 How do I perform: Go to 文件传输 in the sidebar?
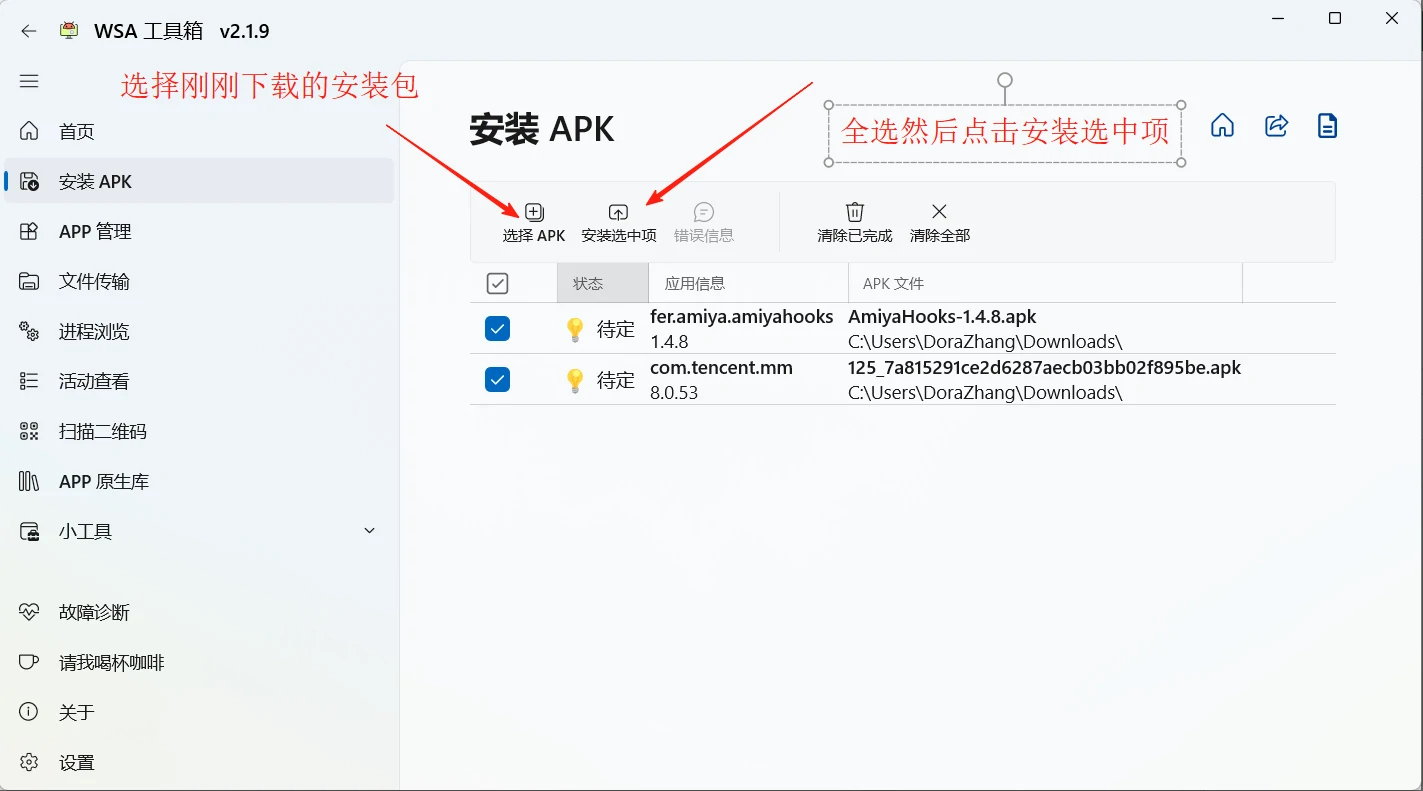tap(94, 282)
